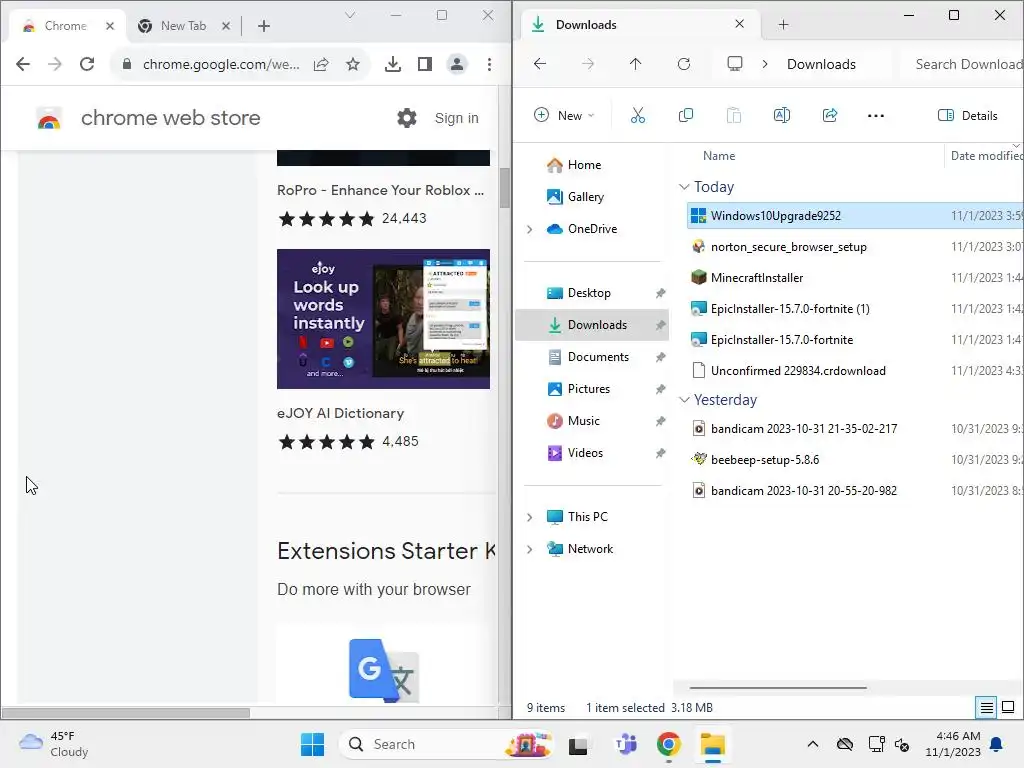
Task: Click the Chrome vertical scrollbar thumb
Action: (504, 188)
